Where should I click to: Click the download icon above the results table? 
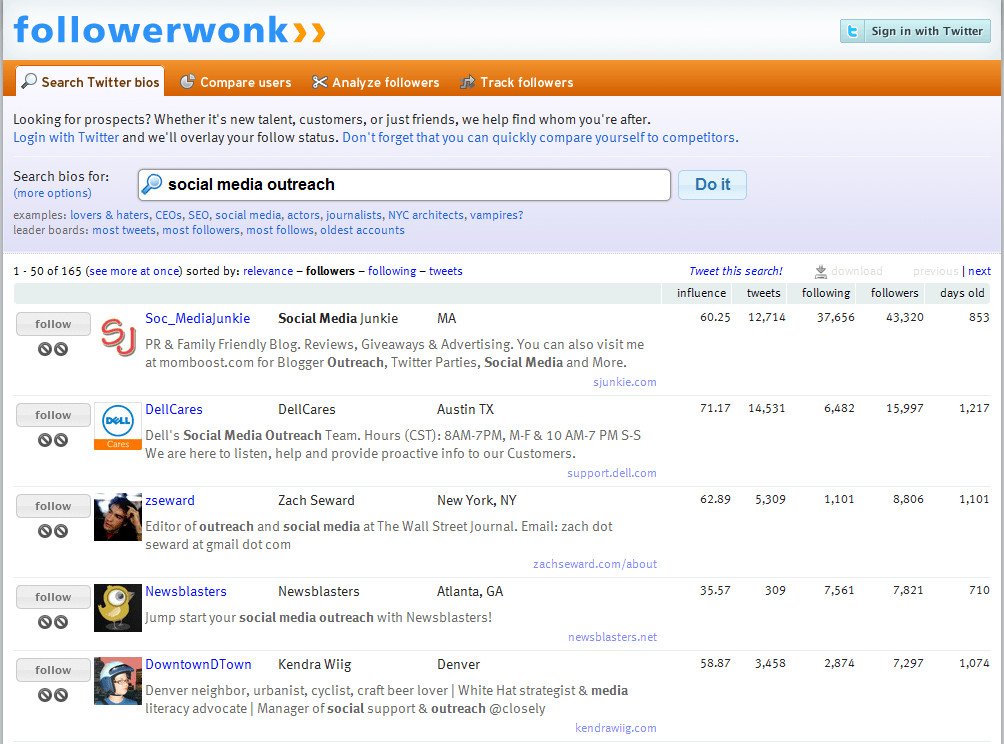coord(822,271)
